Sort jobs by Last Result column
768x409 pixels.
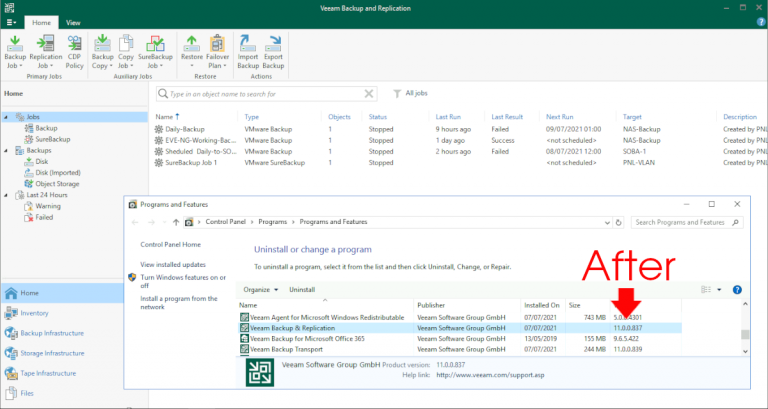507,117
